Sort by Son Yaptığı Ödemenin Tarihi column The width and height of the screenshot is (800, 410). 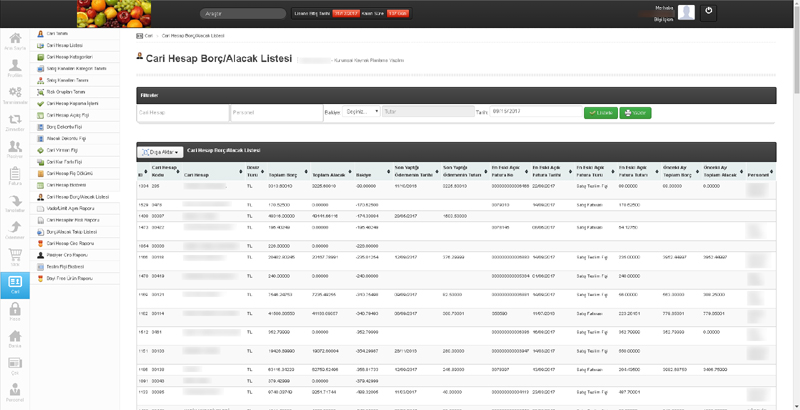click(416, 171)
